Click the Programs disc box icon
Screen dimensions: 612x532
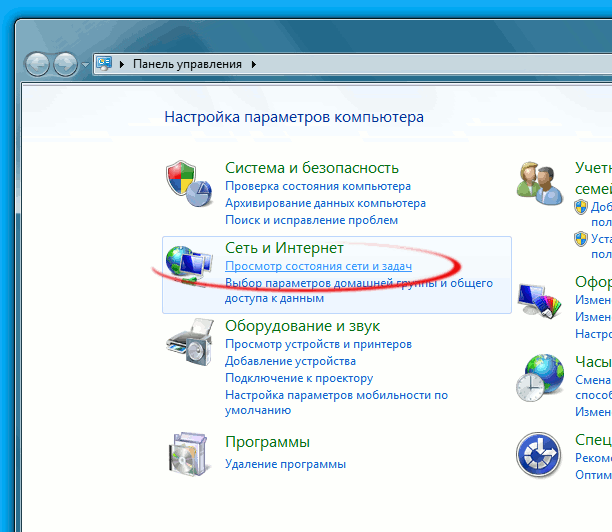188,456
